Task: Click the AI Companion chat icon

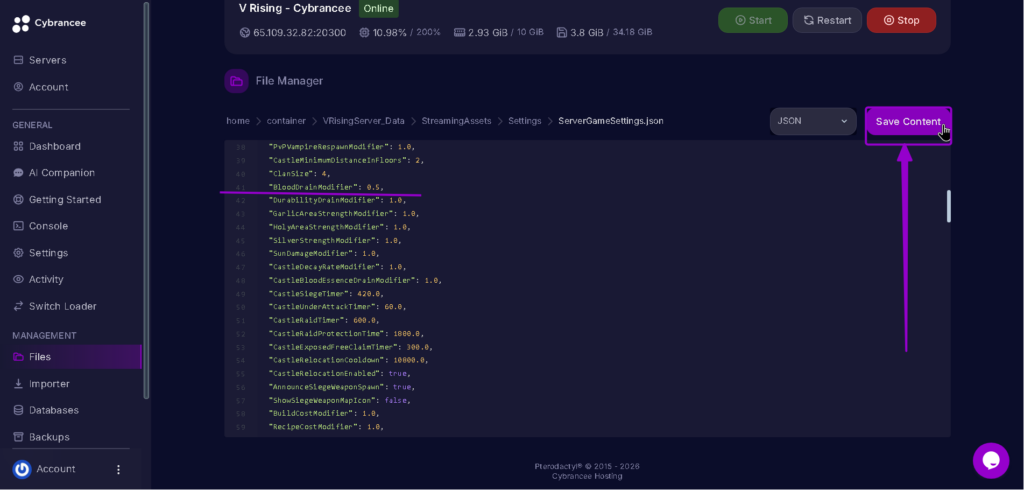Action: coord(18,173)
